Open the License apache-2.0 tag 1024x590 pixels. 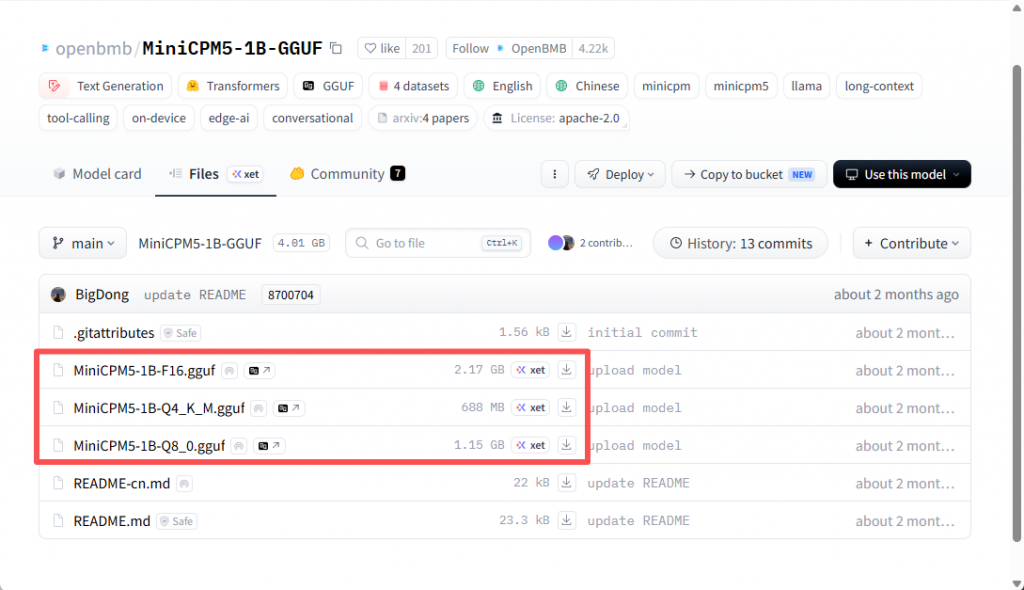pyautogui.click(x=556, y=118)
